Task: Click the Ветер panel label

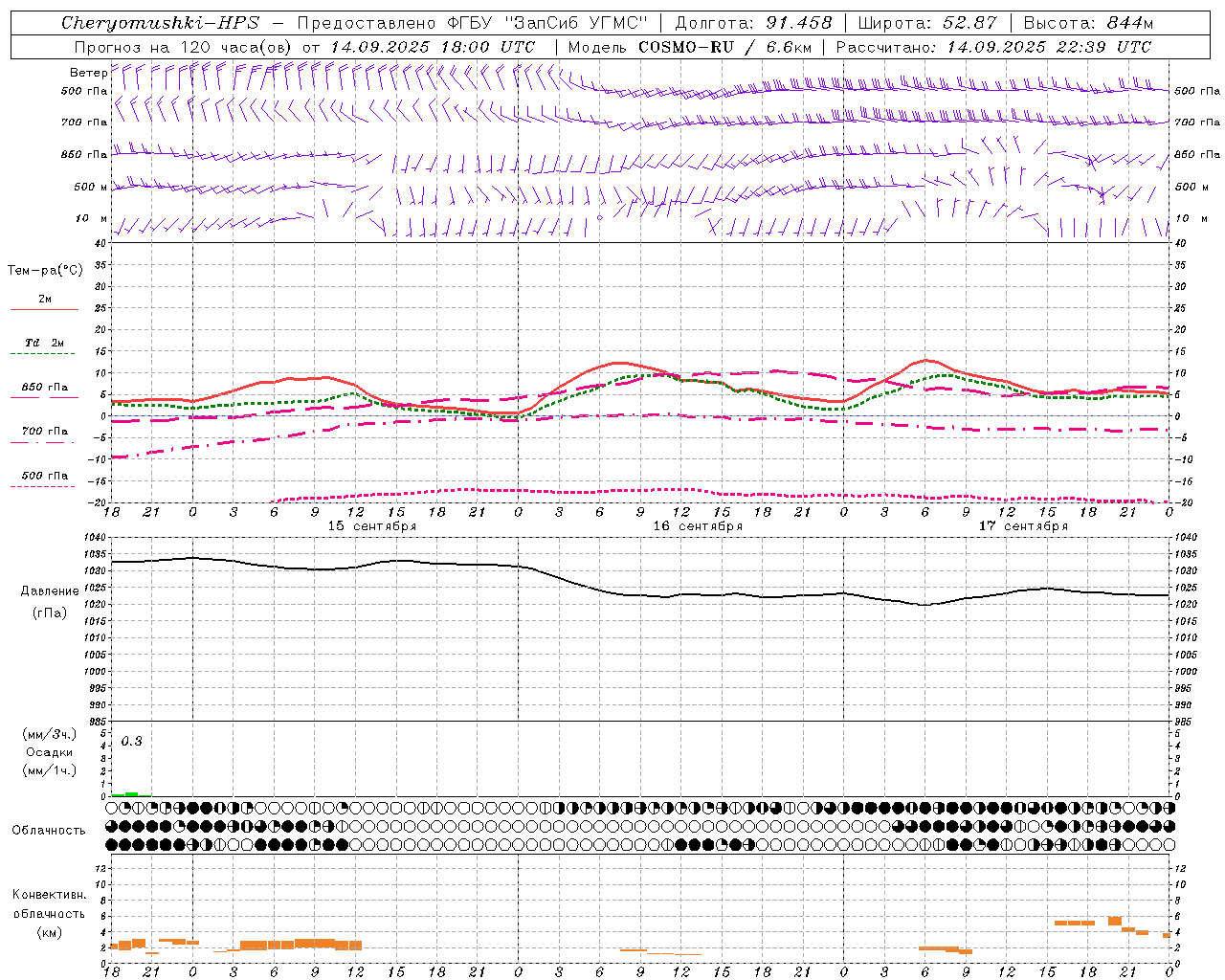Action: (88, 73)
